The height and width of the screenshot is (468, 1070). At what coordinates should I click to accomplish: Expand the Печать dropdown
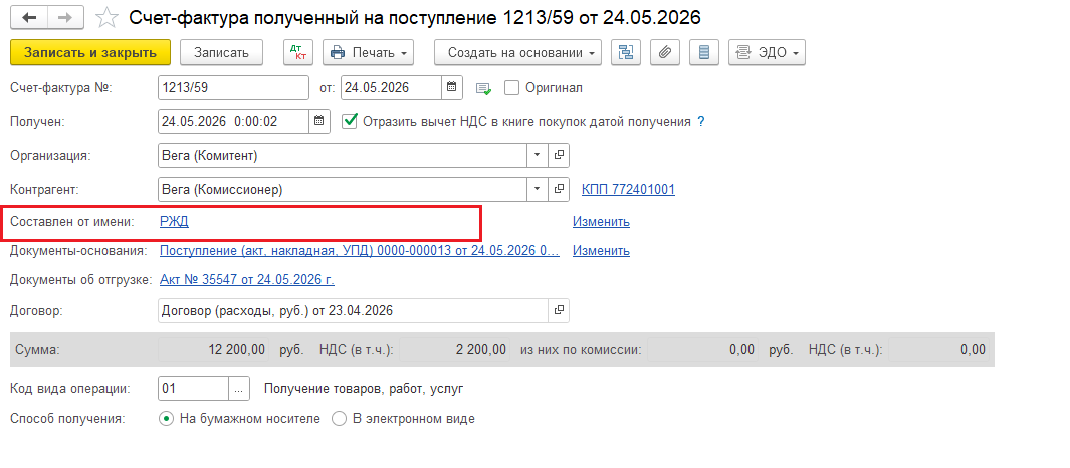368,53
